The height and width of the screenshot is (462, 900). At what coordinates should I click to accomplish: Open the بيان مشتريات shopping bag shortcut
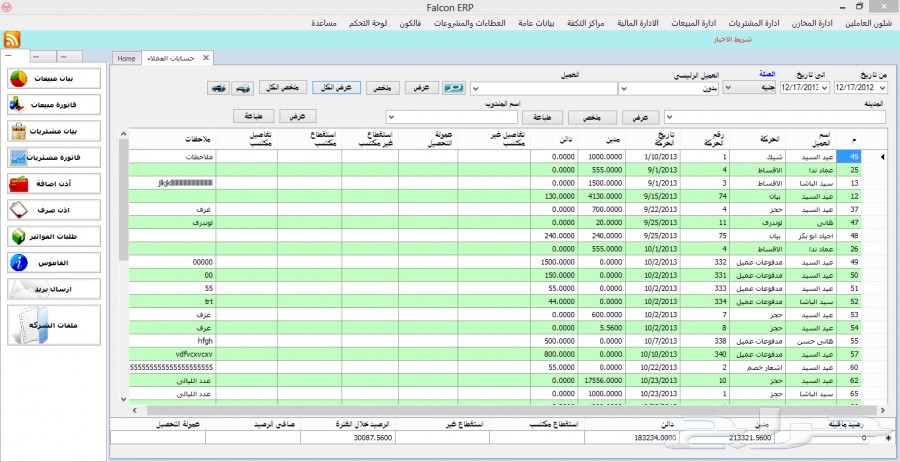pyautogui.click(x=54, y=131)
